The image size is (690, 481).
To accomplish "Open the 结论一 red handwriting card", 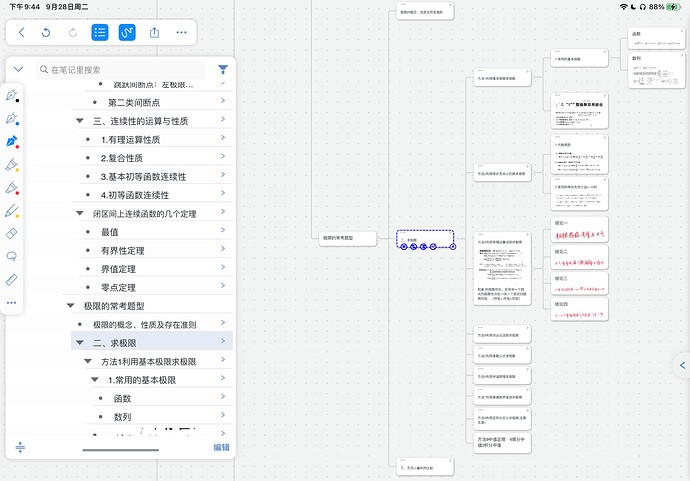I will 580,229.
